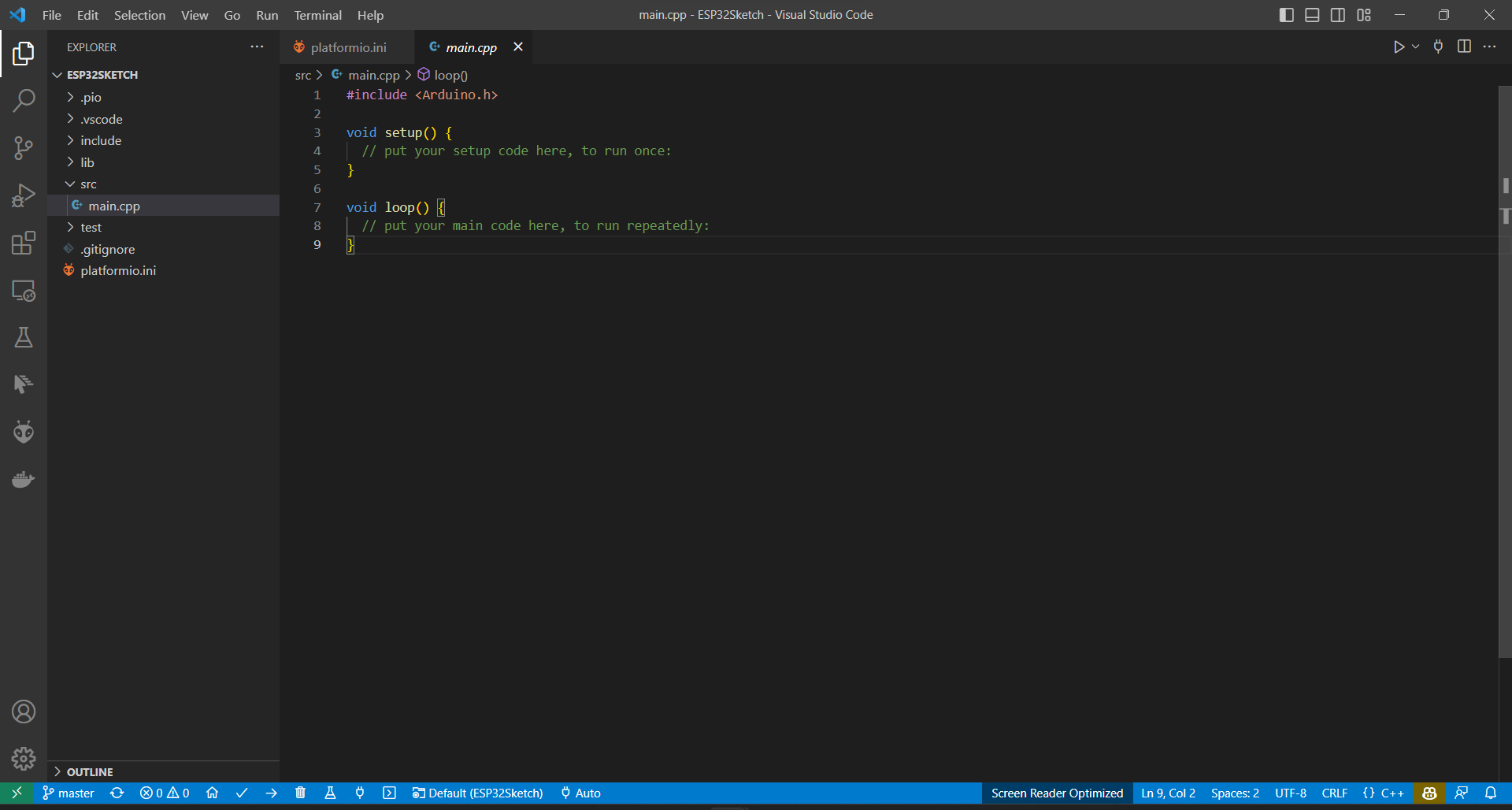Open Explorer views and more actions

pyautogui.click(x=257, y=46)
